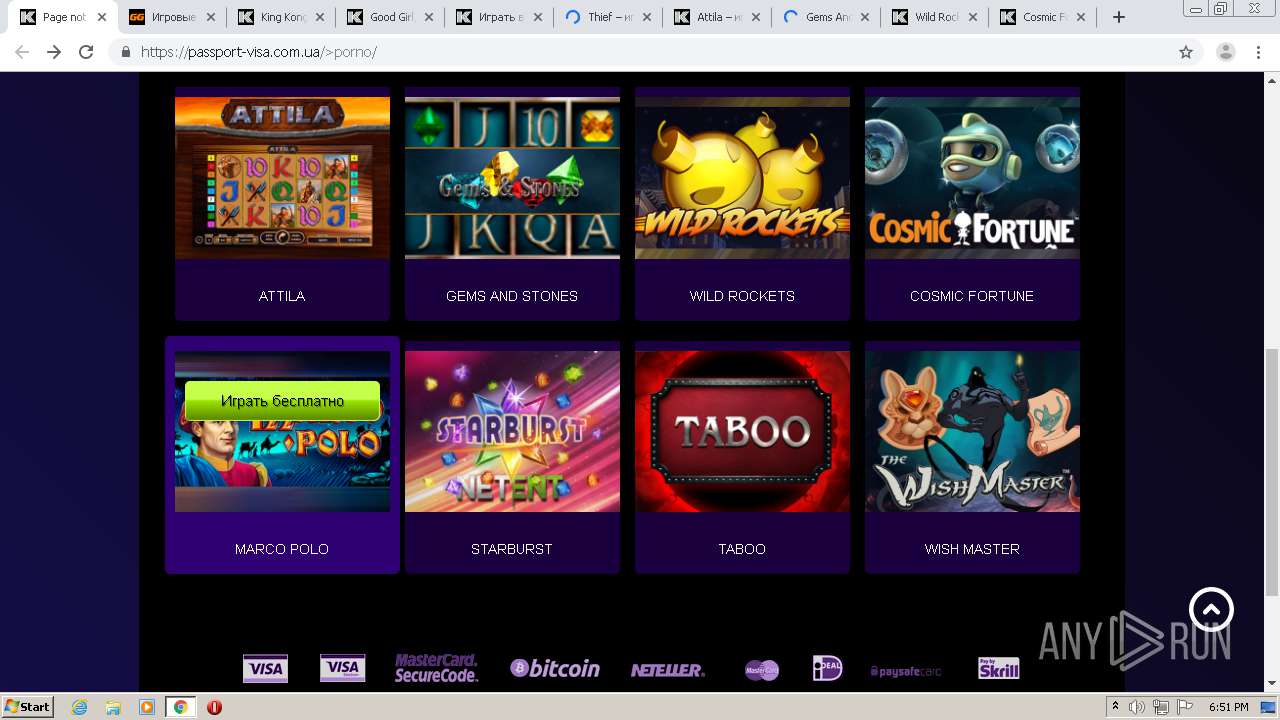This screenshot has width=1280, height=720.
Task: Click the site lock icon in address bar
Action: [126, 52]
